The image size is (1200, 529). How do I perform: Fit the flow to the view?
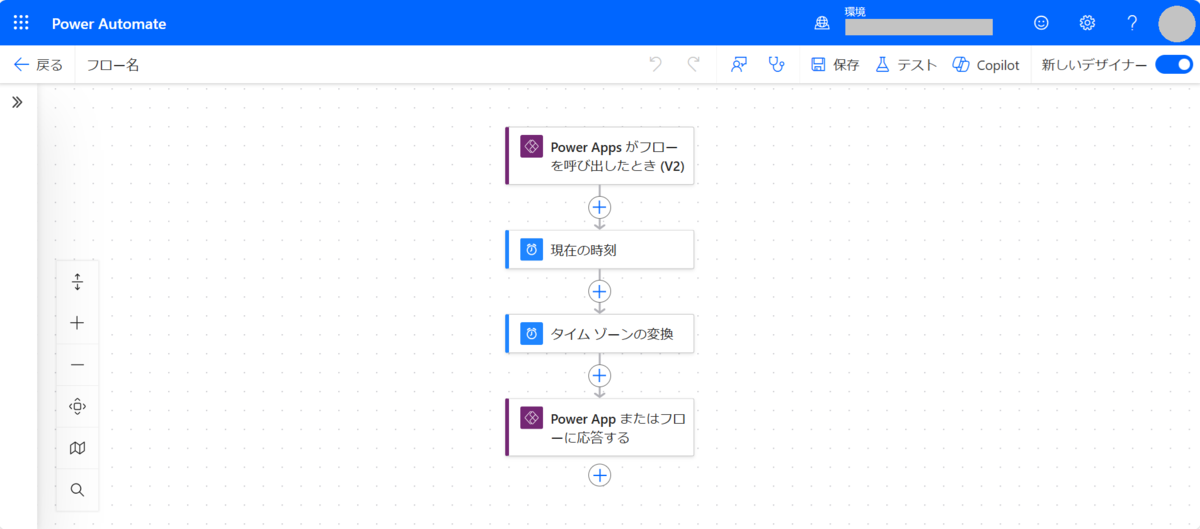point(77,406)
